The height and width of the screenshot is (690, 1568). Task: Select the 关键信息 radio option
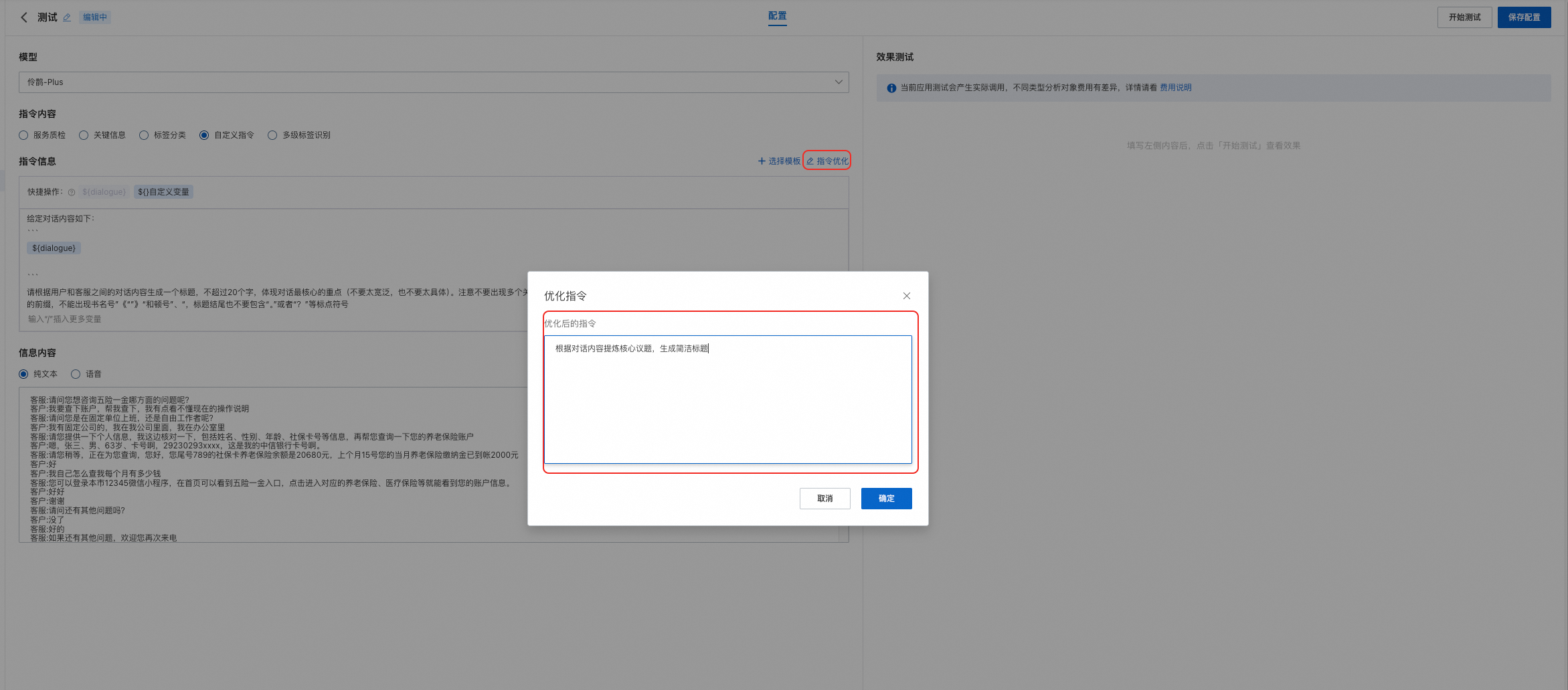tap(84, 135)
